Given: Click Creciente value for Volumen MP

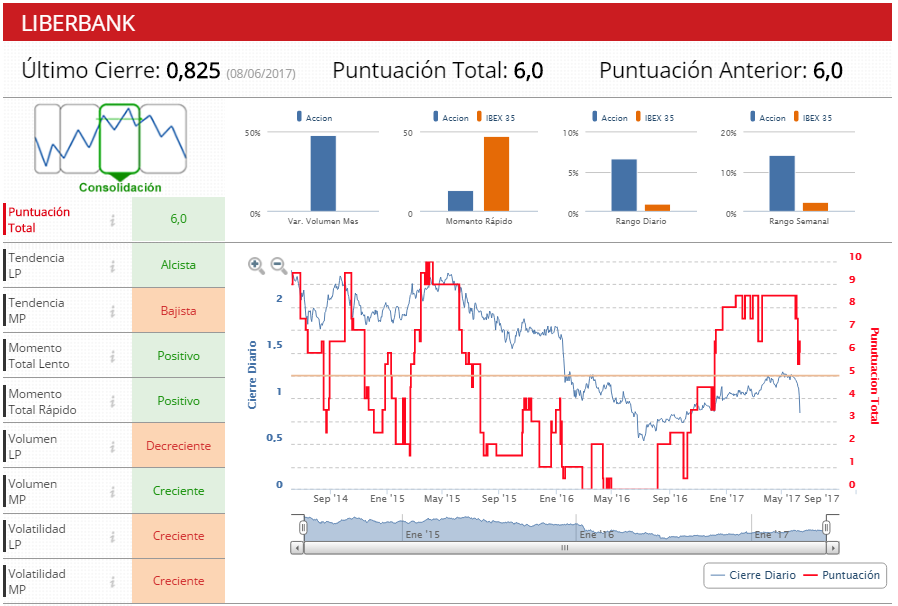Looking at the screenshot, I should [178, 491].
